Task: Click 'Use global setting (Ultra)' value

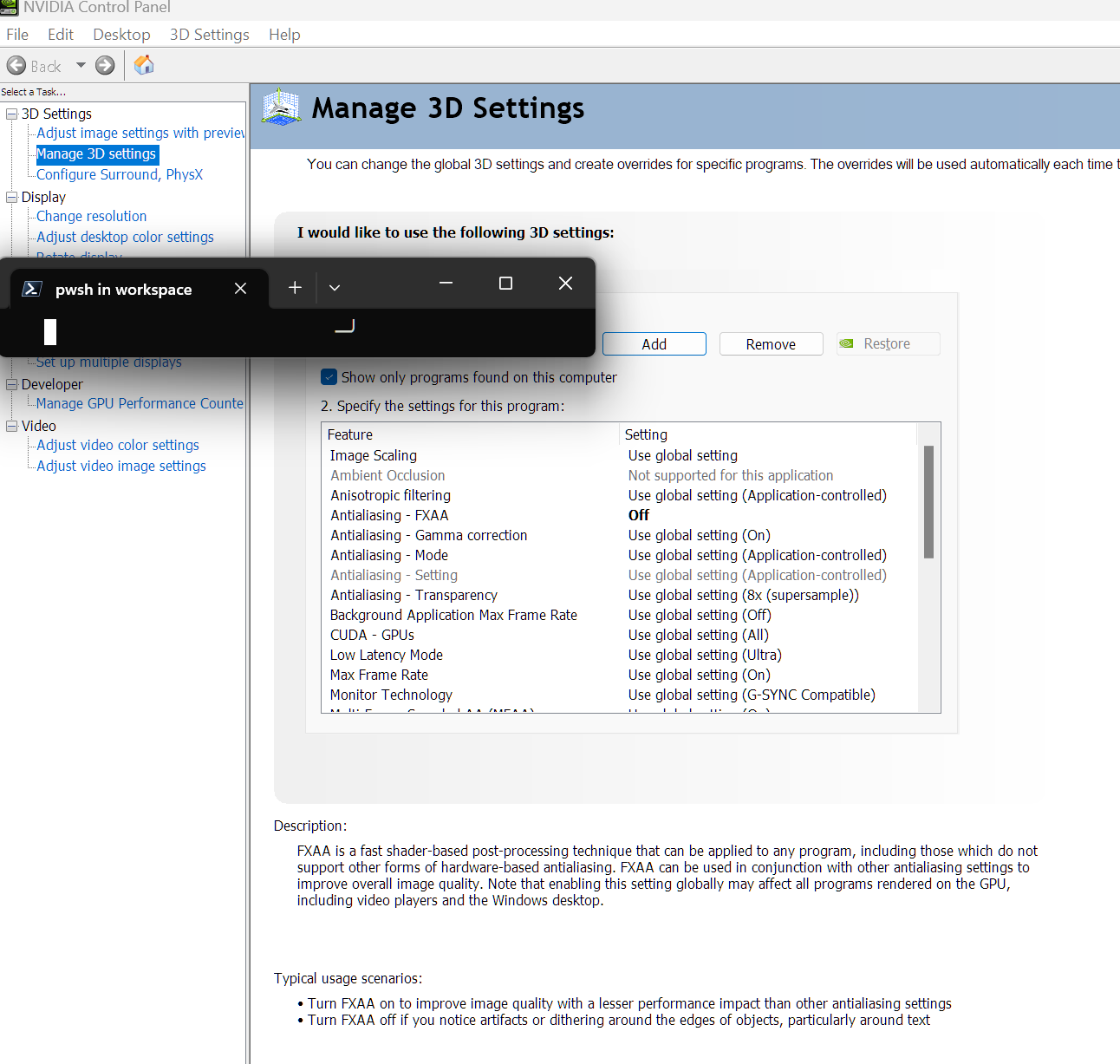Action: click(705, 655)
